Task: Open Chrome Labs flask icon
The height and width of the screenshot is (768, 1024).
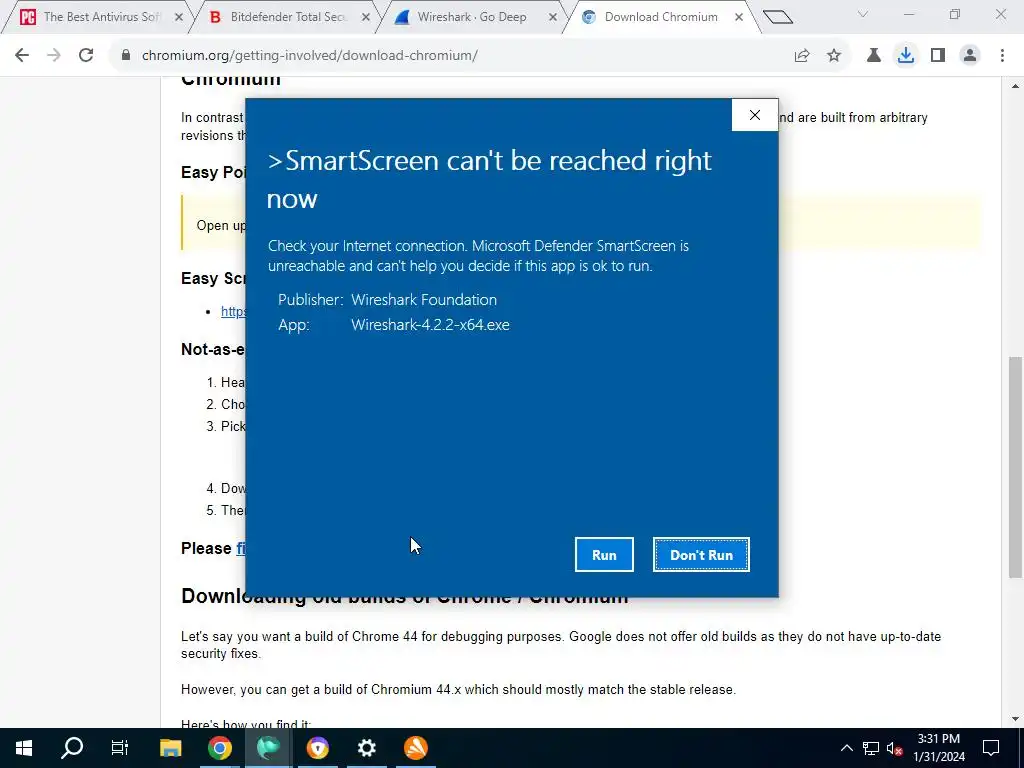Action: pos(873,56)
